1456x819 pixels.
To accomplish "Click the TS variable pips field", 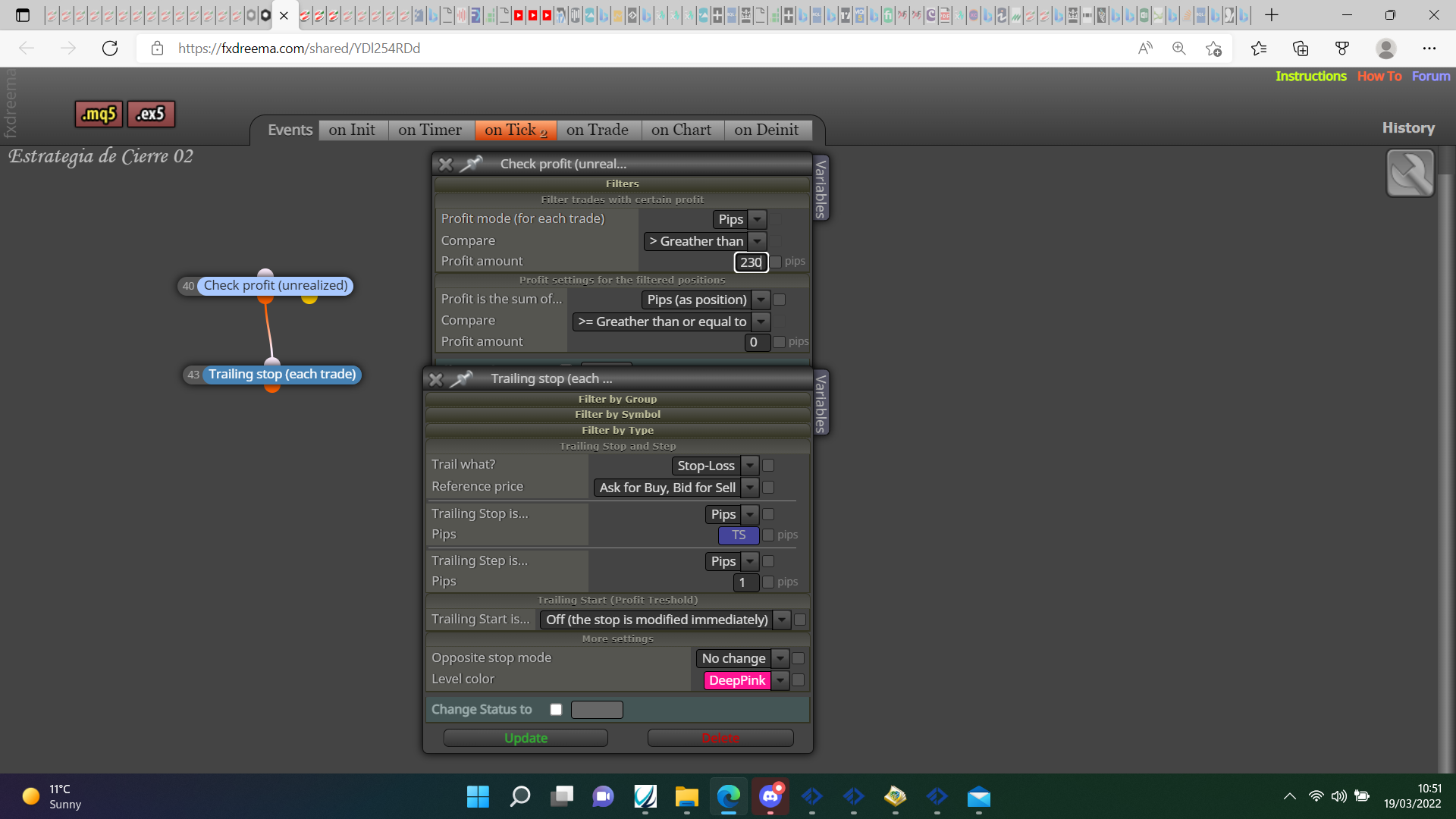I will point(739,535).
